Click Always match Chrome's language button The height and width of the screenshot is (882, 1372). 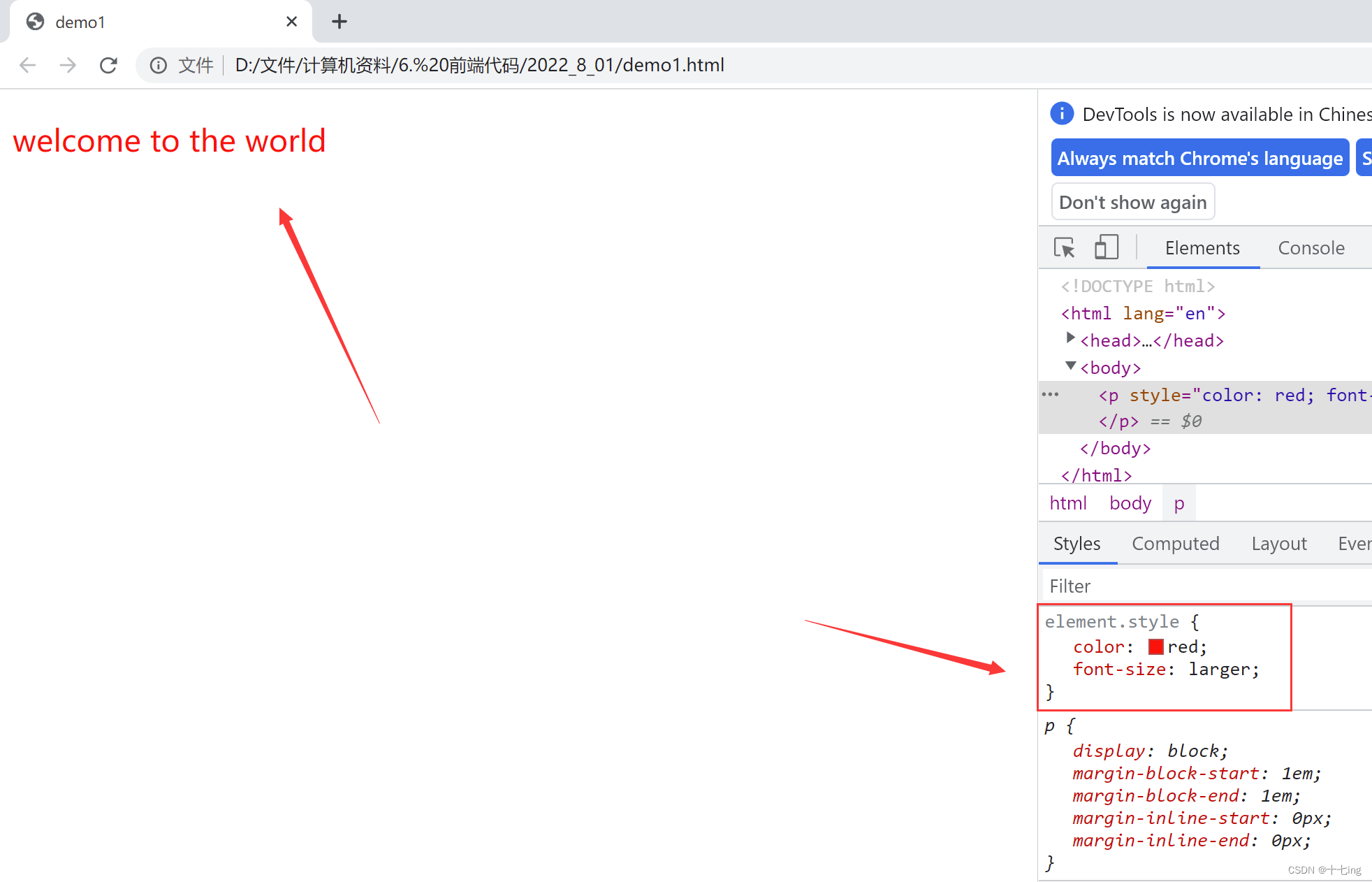coord(1199,159)
